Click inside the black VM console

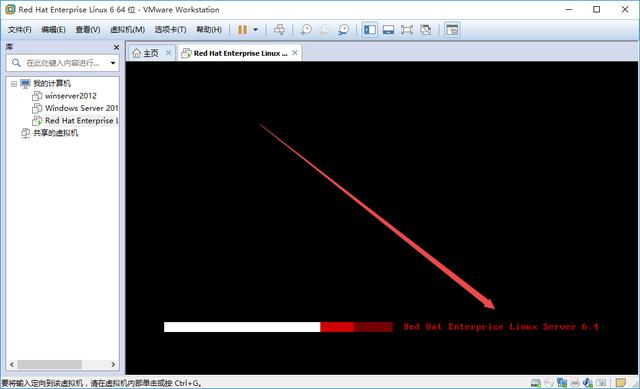tap(382, 218)
